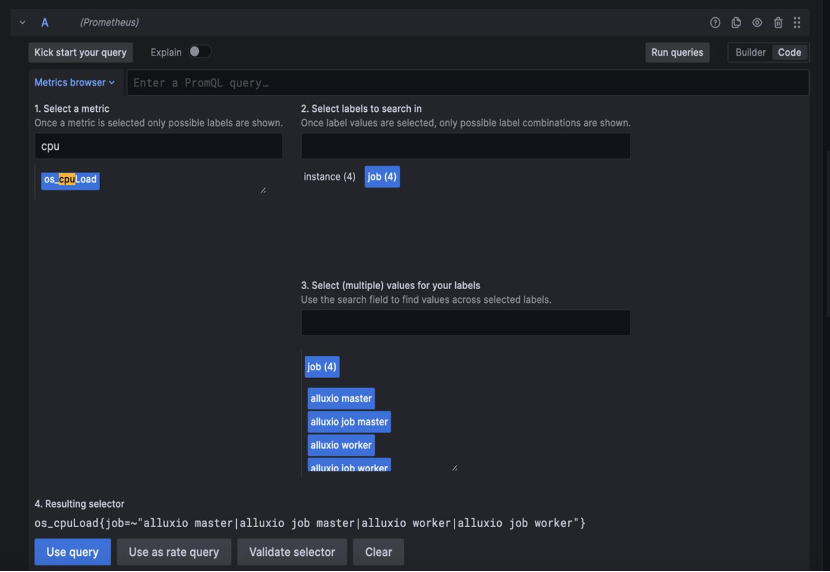Grab the label values list resize handle

click(x=454, y=468)
